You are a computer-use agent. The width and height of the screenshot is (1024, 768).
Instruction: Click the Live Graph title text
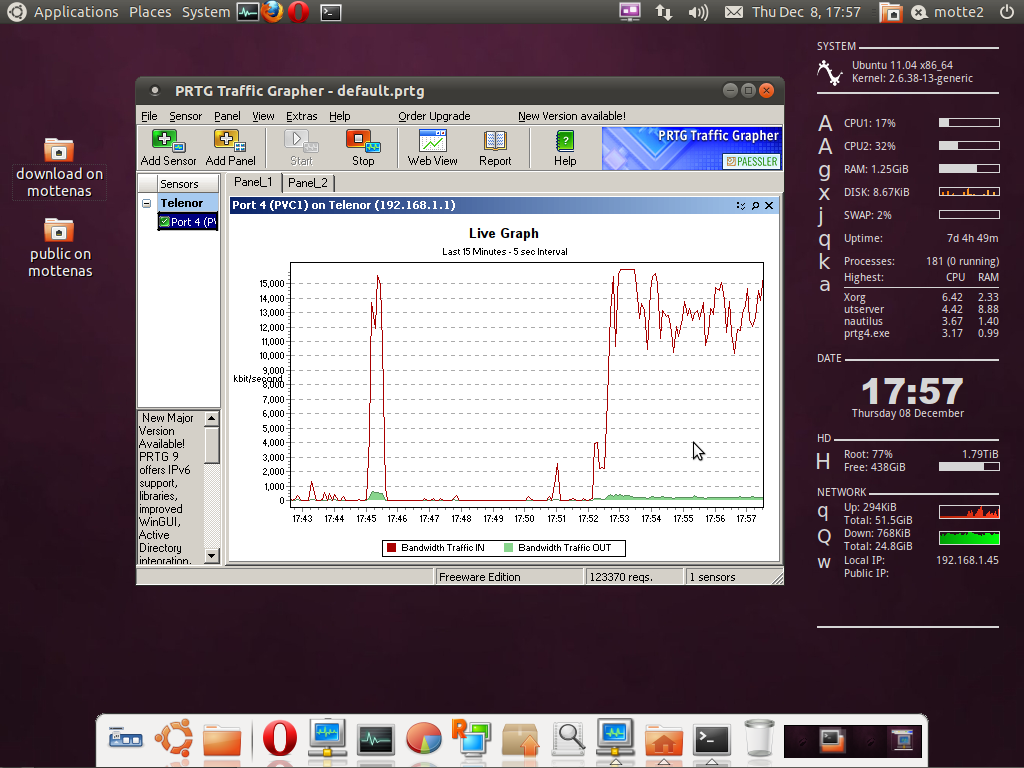point(504,233)
